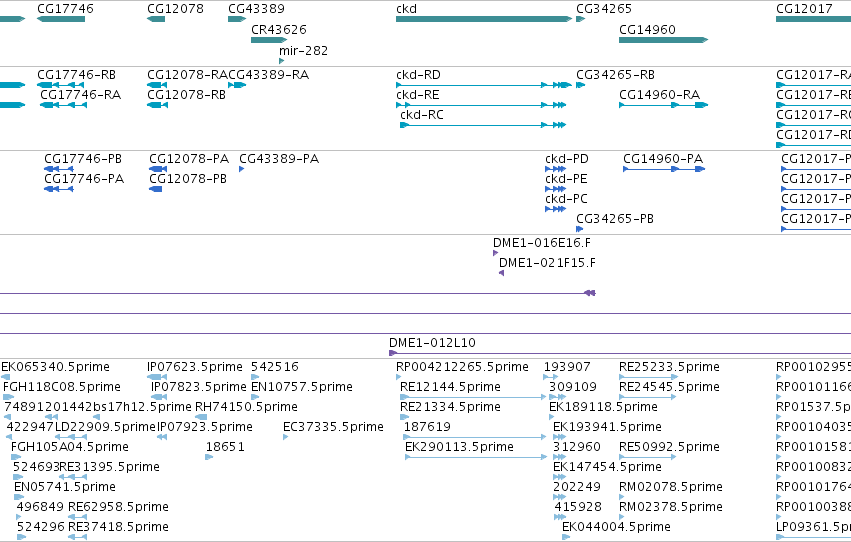Click the CG12078-RB transcript label
The height and width of the screenshot is (542, 851).
pos(186,95)
